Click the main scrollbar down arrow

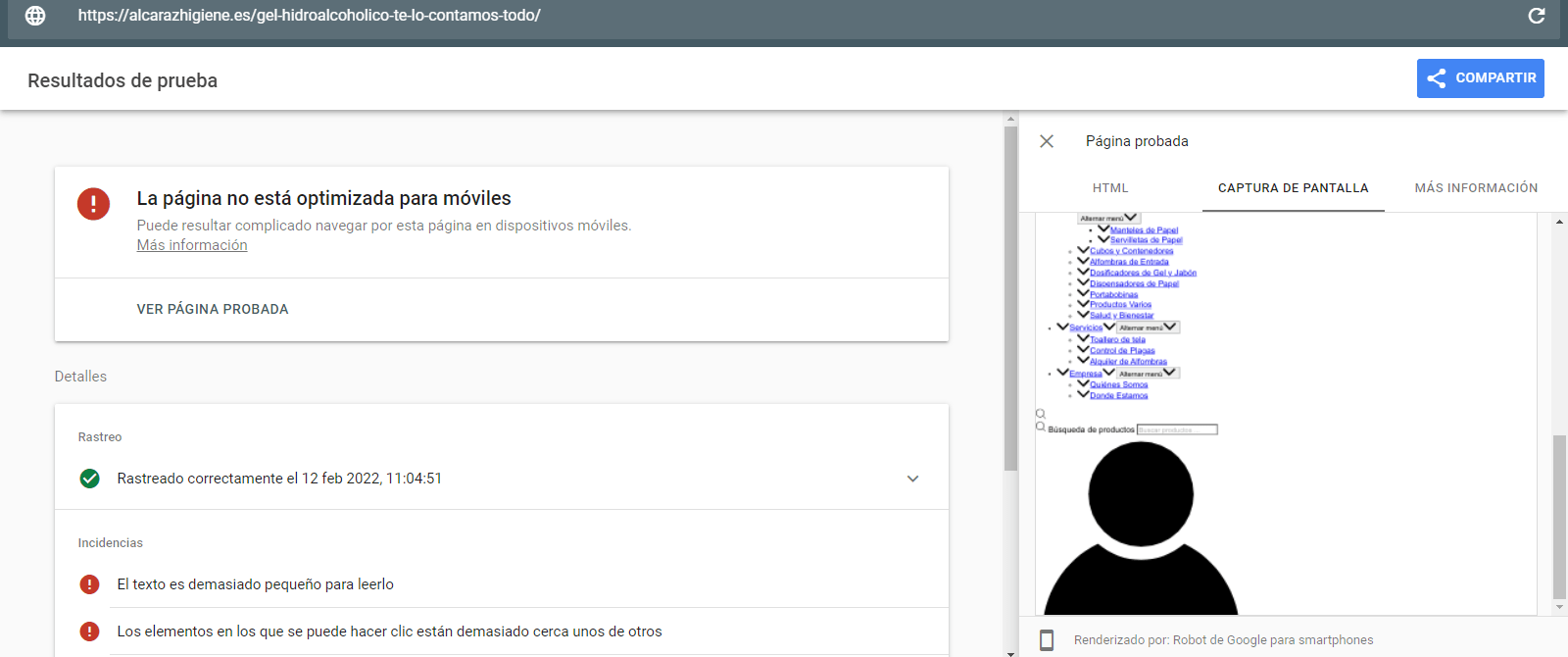tap(1011, 652)
